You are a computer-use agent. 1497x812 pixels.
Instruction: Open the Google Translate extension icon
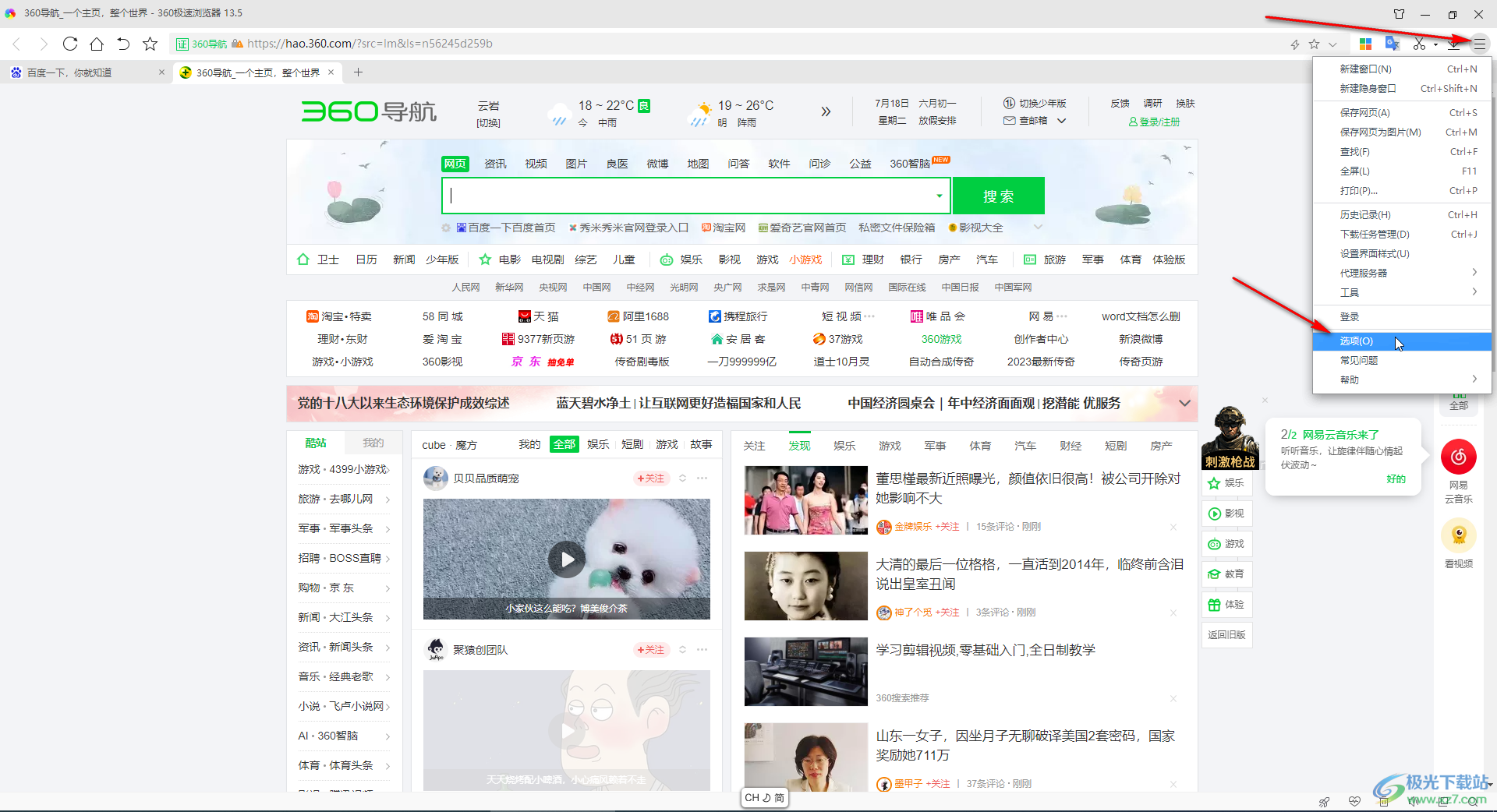click(1392, 44)
